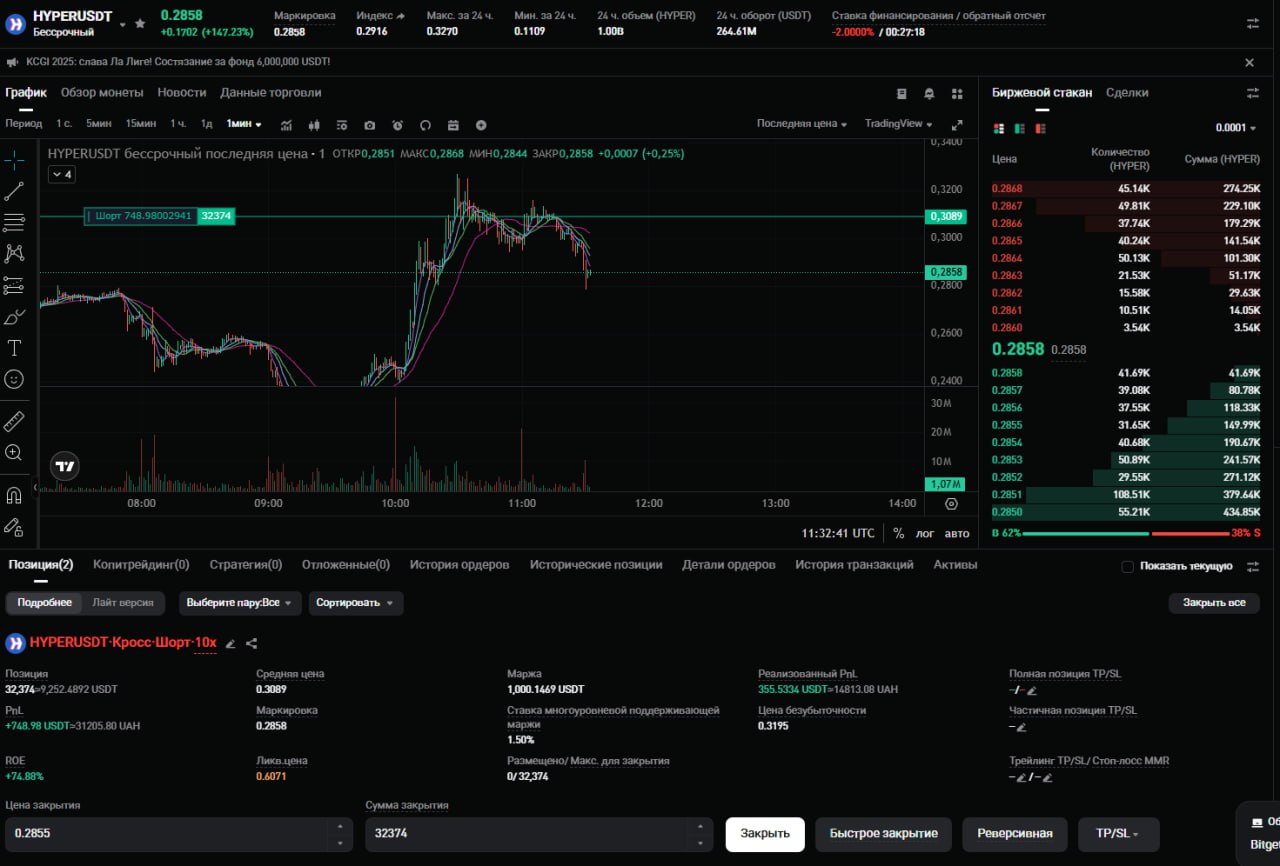Click the Сумма закрытия input field
1280x866 pixels.
click(539, 833)
